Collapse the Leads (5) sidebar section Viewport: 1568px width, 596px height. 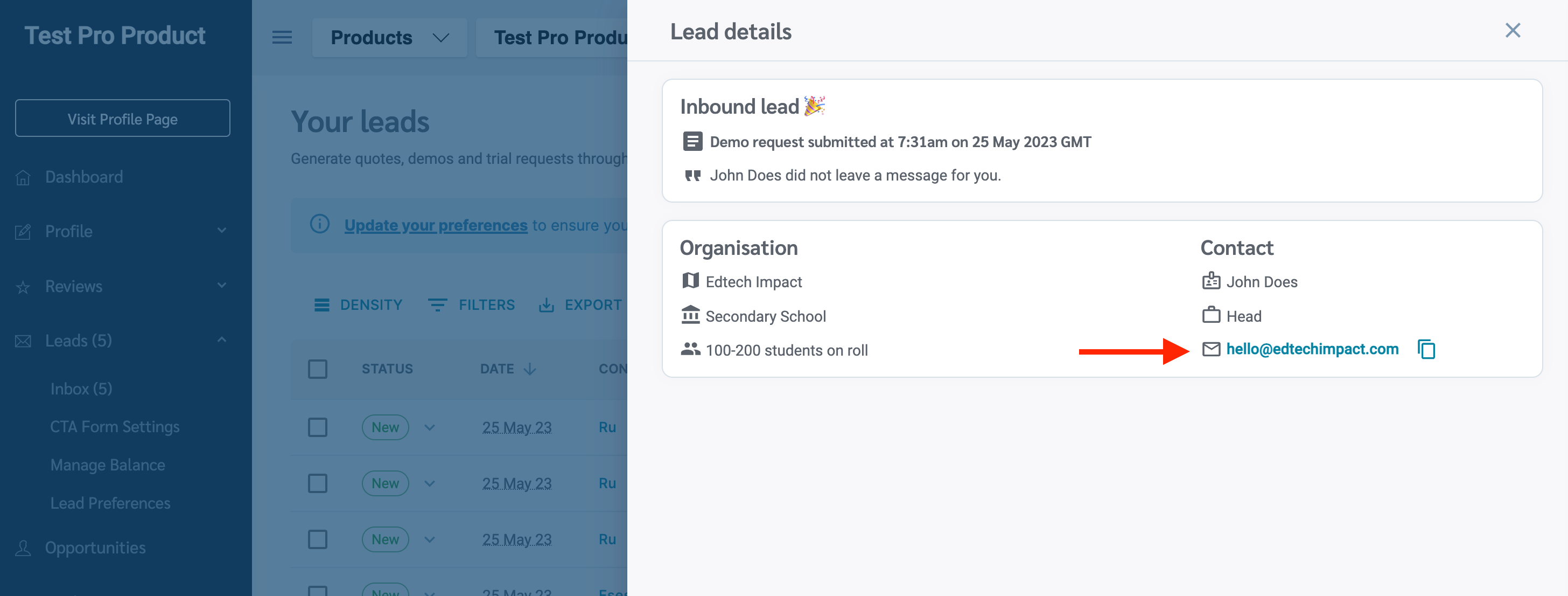click(x=221, y=339)
